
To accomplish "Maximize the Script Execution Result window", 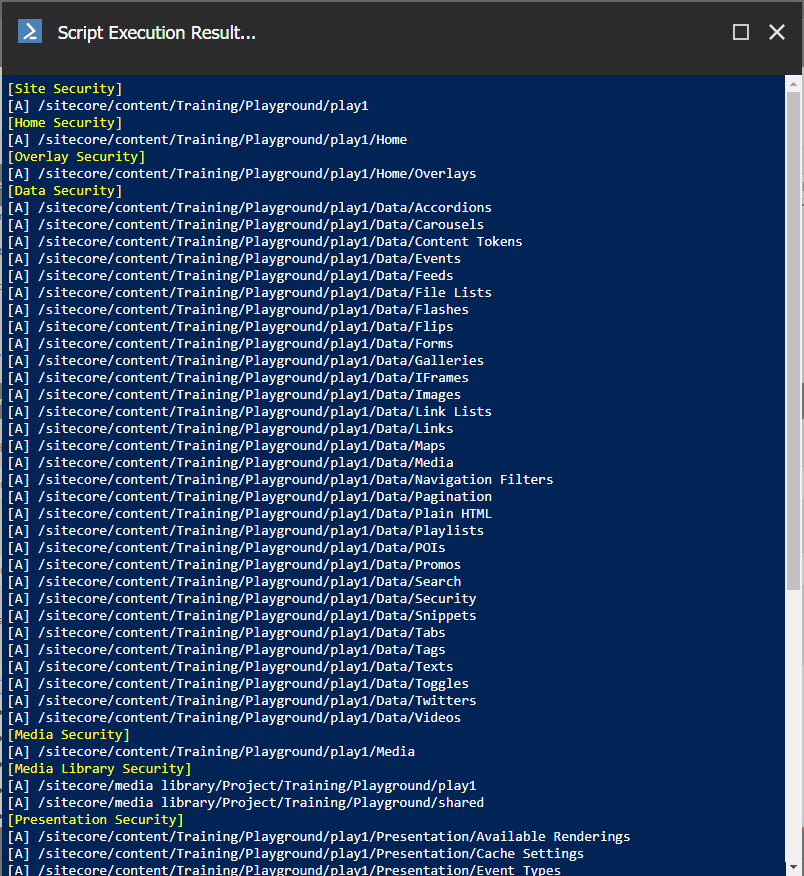I will 741,32.
